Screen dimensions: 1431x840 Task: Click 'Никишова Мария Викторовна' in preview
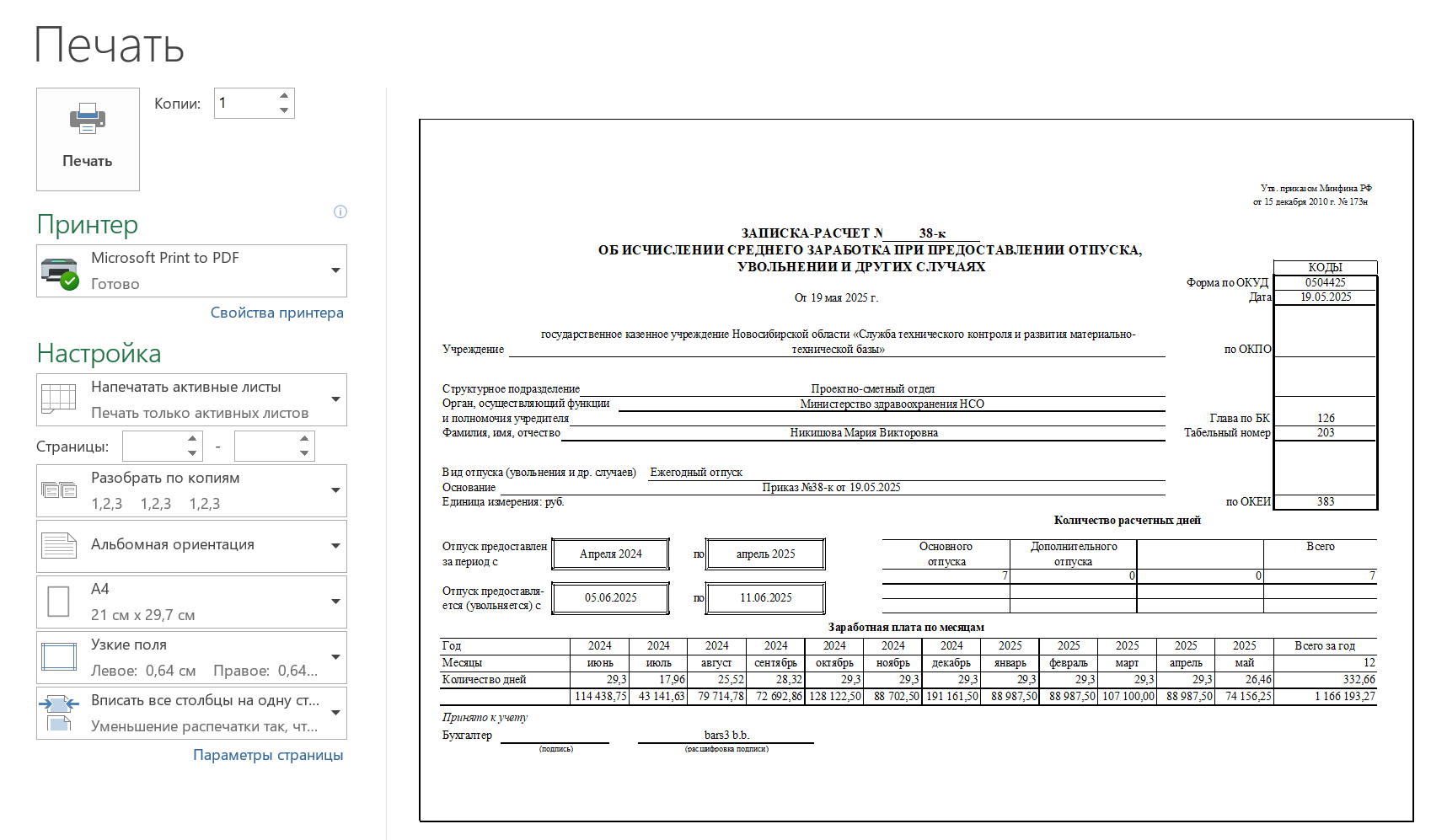pyautogui.click(x=864, y=433)
